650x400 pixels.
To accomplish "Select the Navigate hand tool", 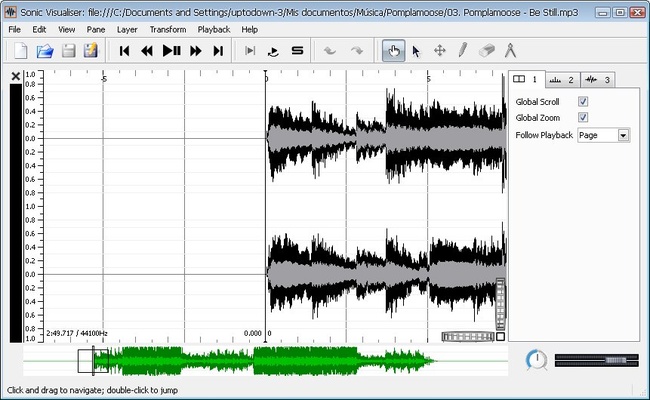I will tap(393, 51).
